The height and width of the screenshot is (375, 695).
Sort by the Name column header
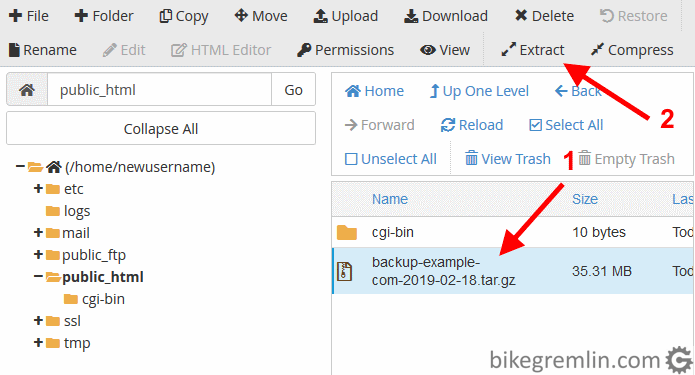point(390,199)
